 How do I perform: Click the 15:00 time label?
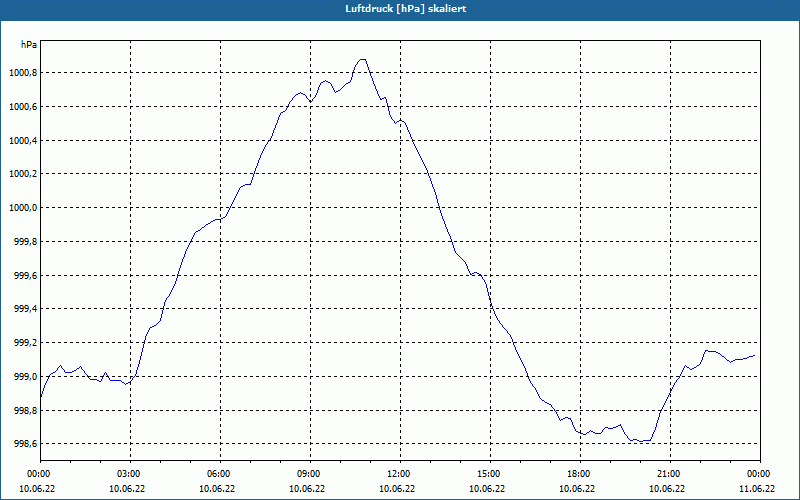(x=490, y=474)
